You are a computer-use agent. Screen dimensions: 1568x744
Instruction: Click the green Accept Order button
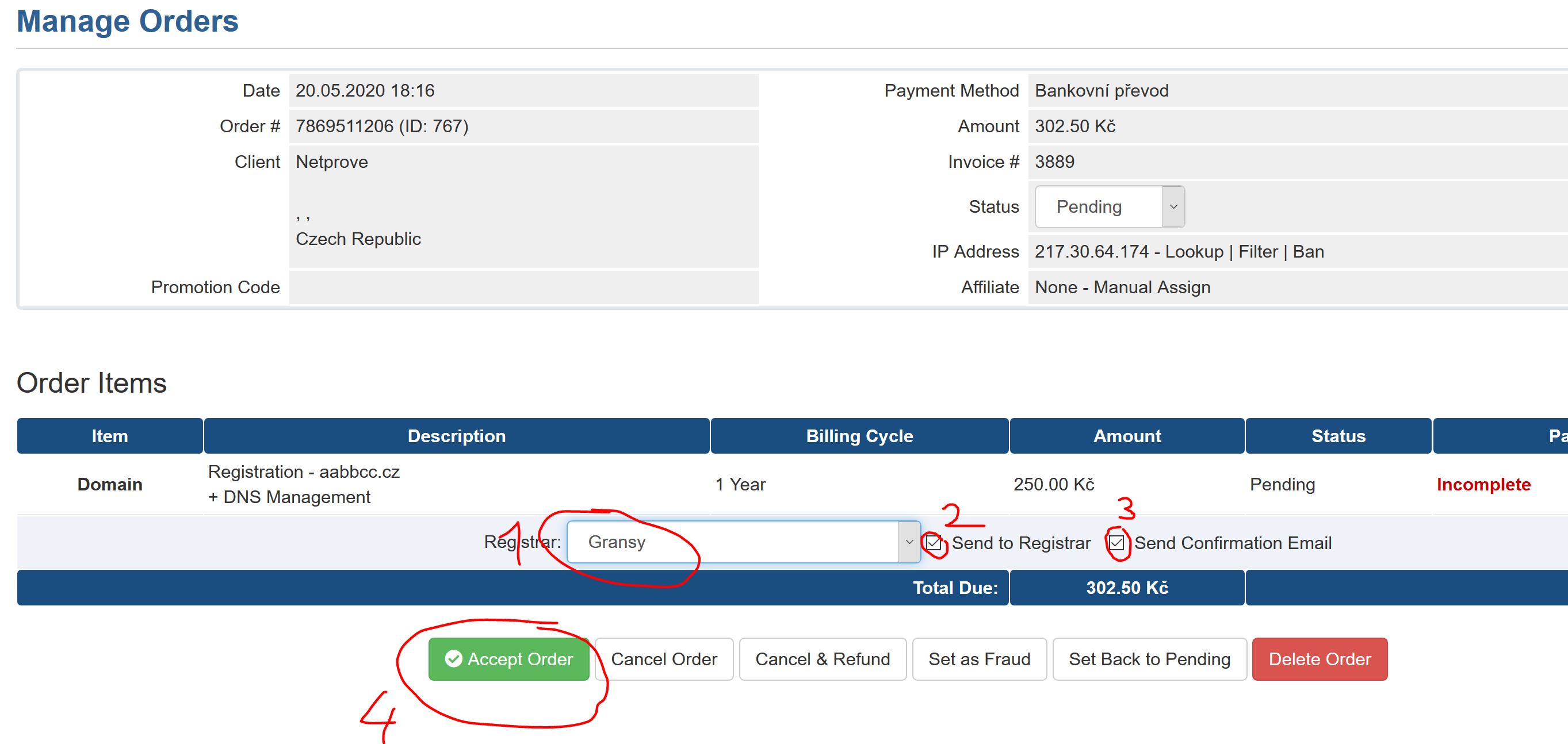508,659
